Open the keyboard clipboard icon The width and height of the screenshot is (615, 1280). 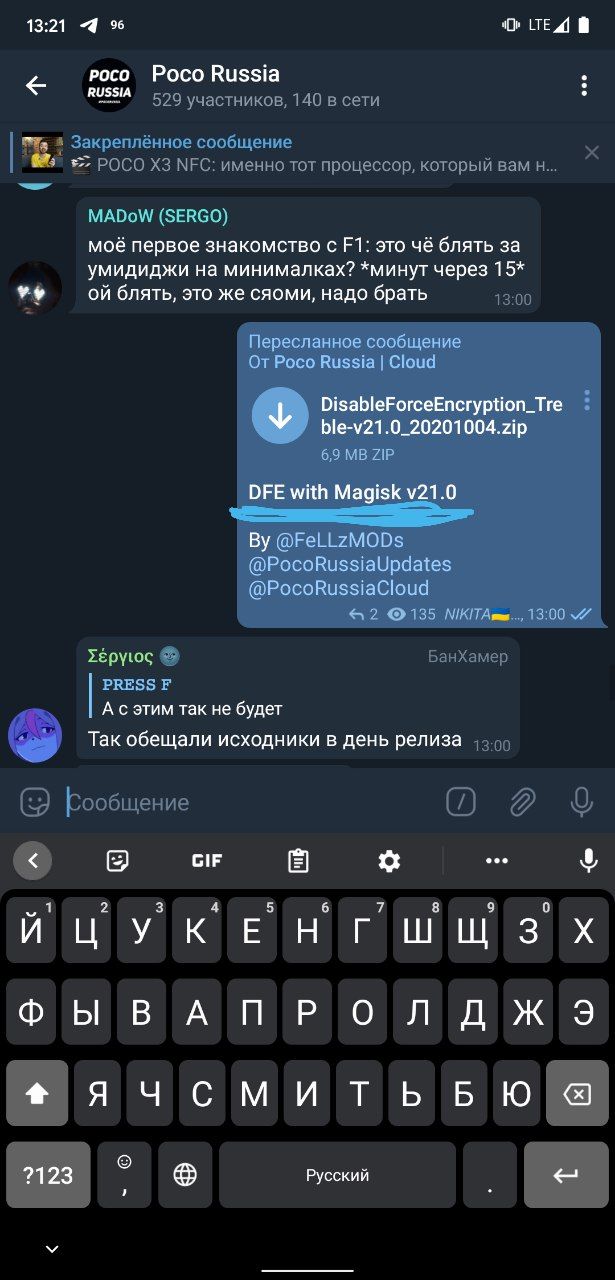click(x=298, y=860)
